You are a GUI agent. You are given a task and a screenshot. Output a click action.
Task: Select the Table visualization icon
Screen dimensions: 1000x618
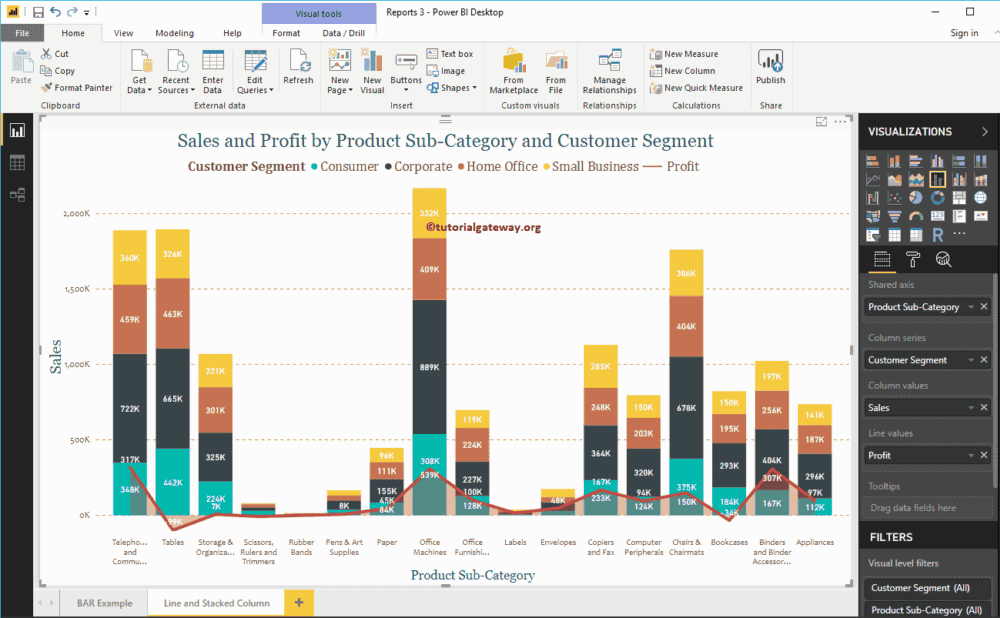pyautogui.click(x=895, y=234)
